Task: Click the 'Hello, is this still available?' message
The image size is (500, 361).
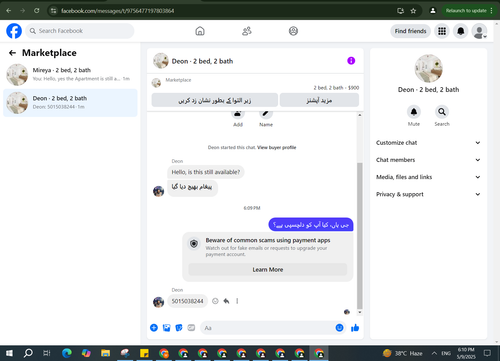Action: (x=206, y=172)
